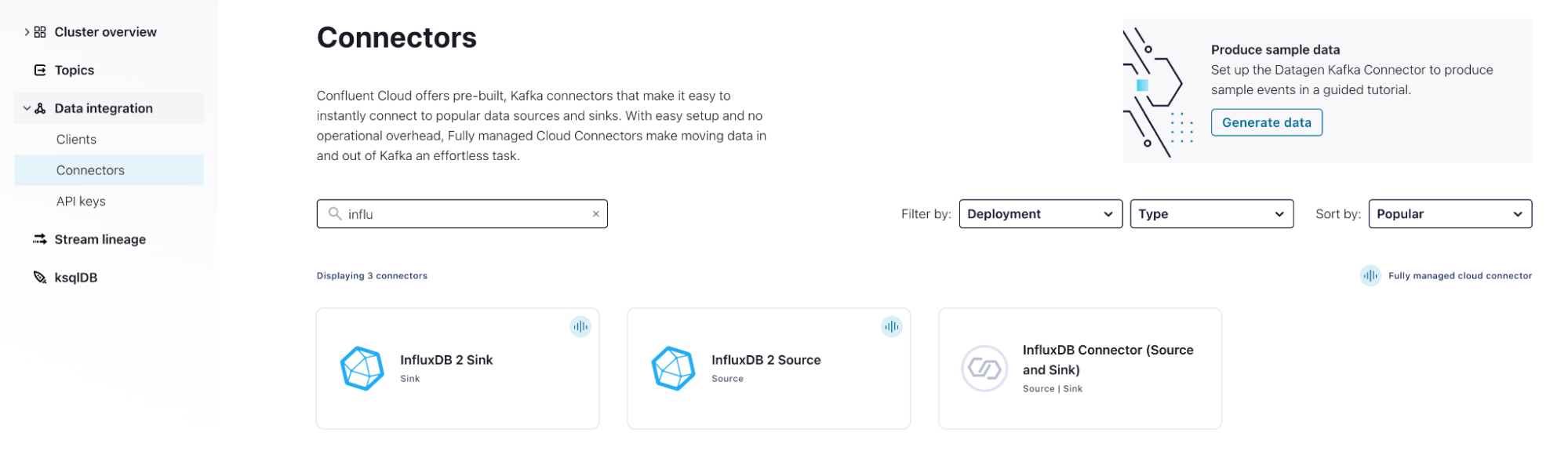1568x458 pixels.
Task: Click the search magnifier icon
Action: tap(335, 214)
